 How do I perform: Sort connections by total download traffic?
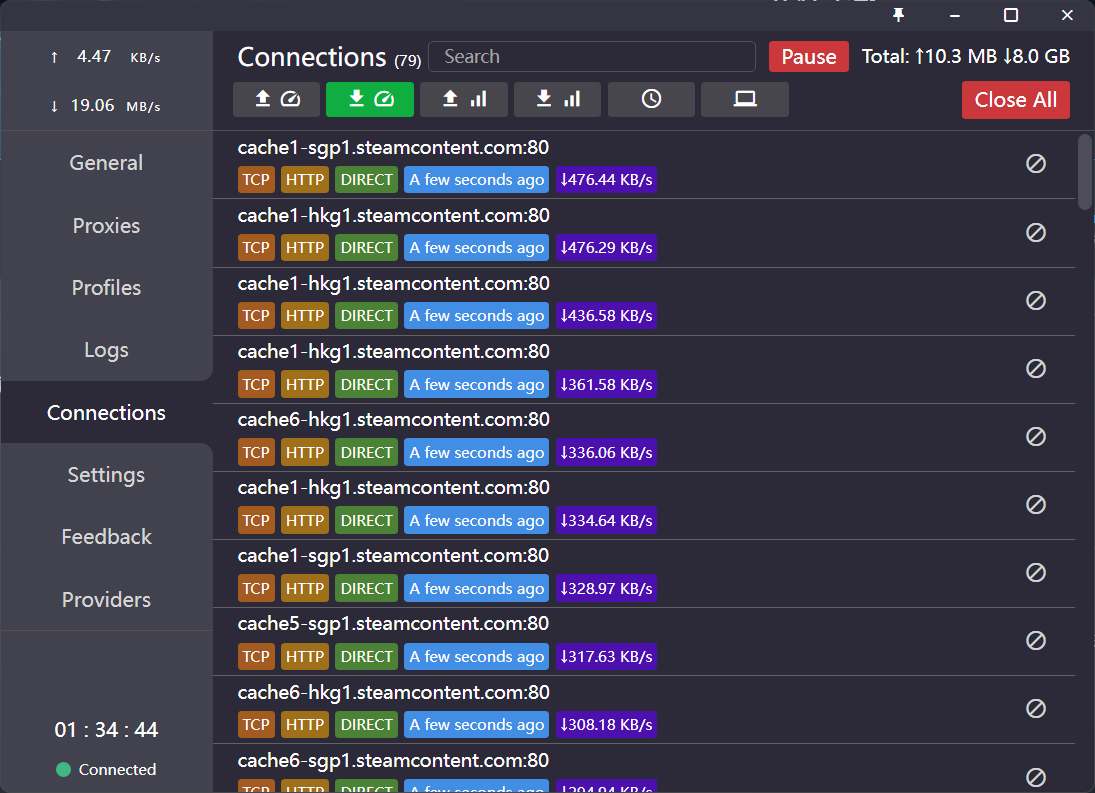point(557,99)
